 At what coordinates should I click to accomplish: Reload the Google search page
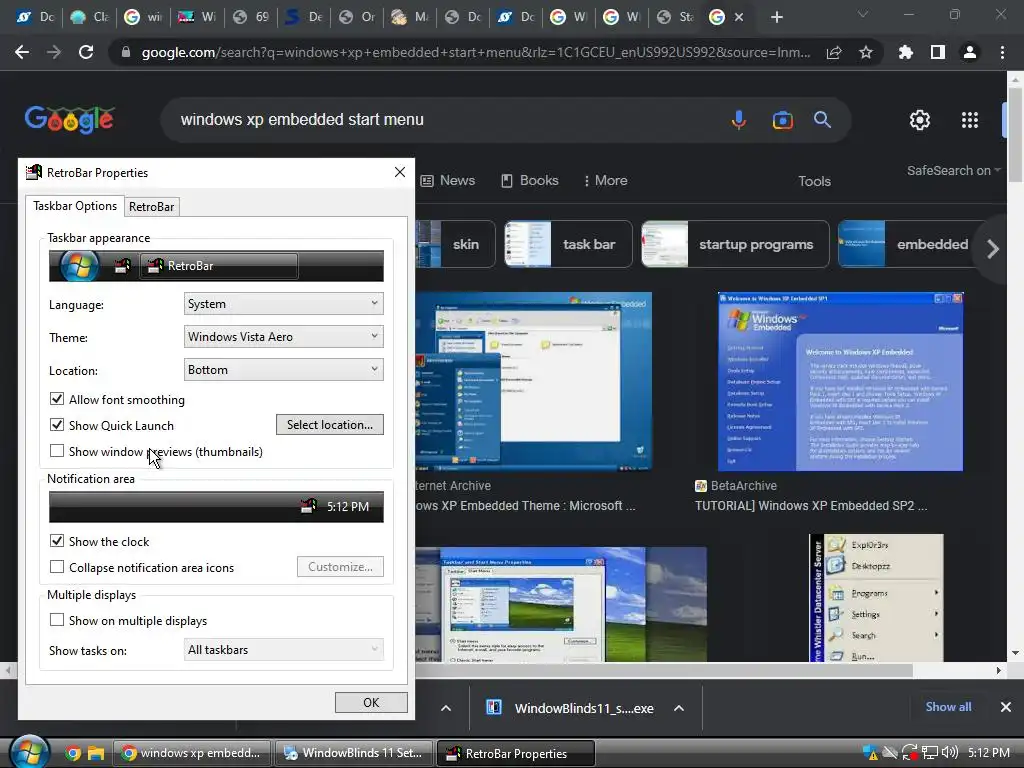86,52
